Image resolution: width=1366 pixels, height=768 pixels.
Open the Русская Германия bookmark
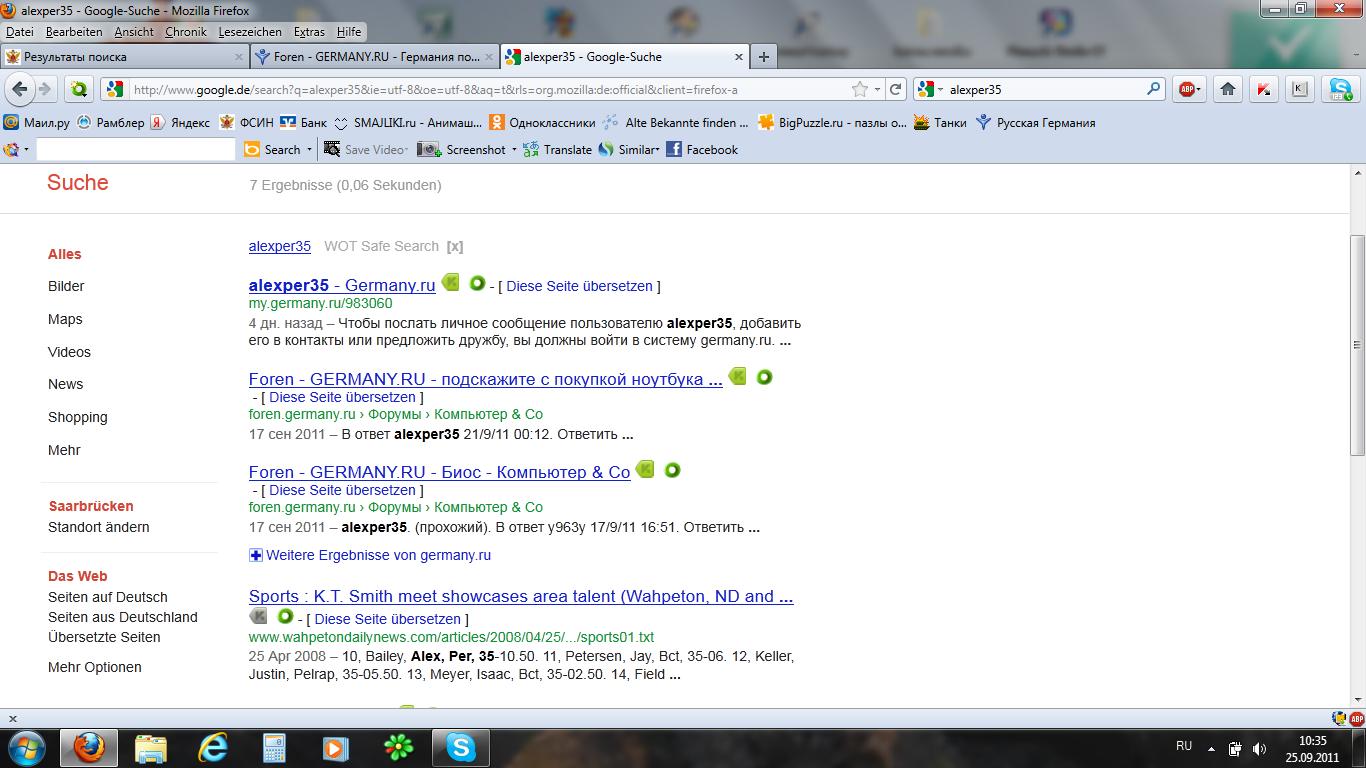click(1035, 122)
